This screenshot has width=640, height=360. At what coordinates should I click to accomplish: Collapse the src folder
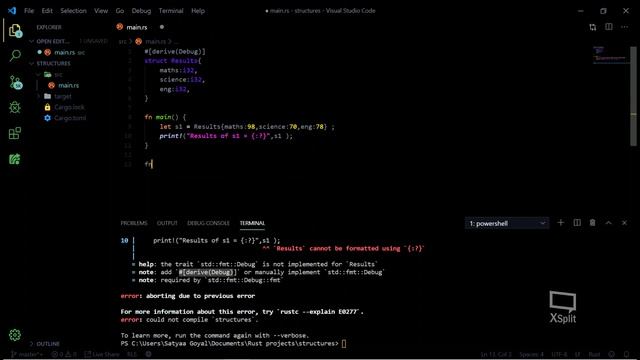58,74
